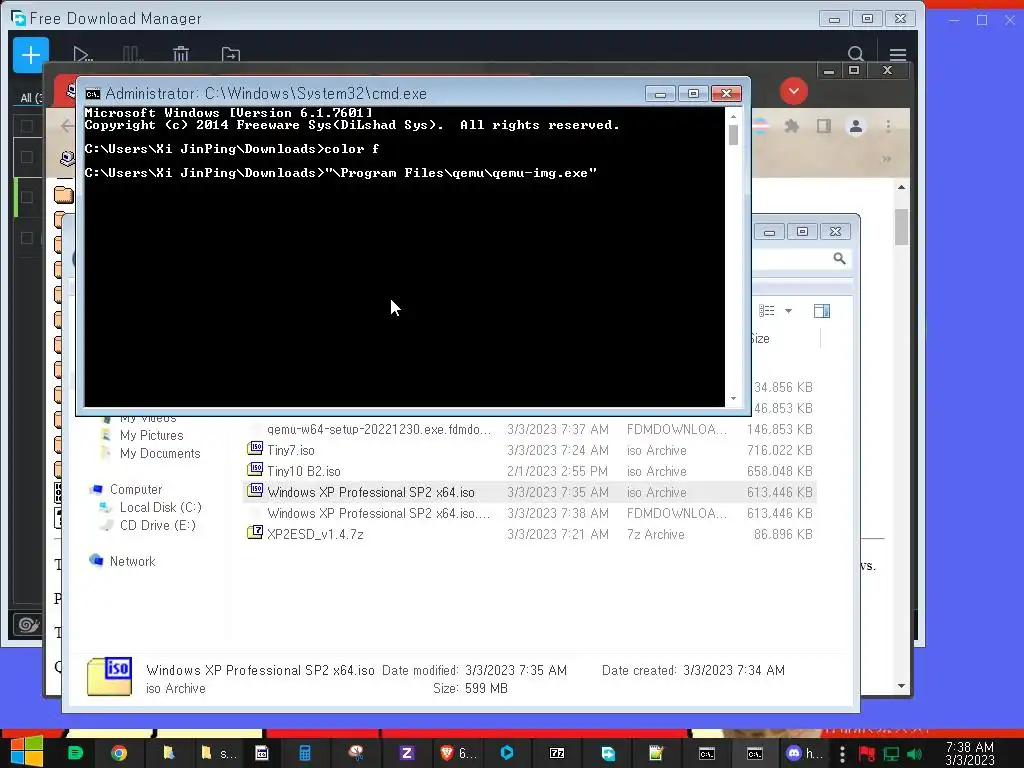1024x768 pixels.
Task: Open network icon in system tray
Action: tap(891, 754)
